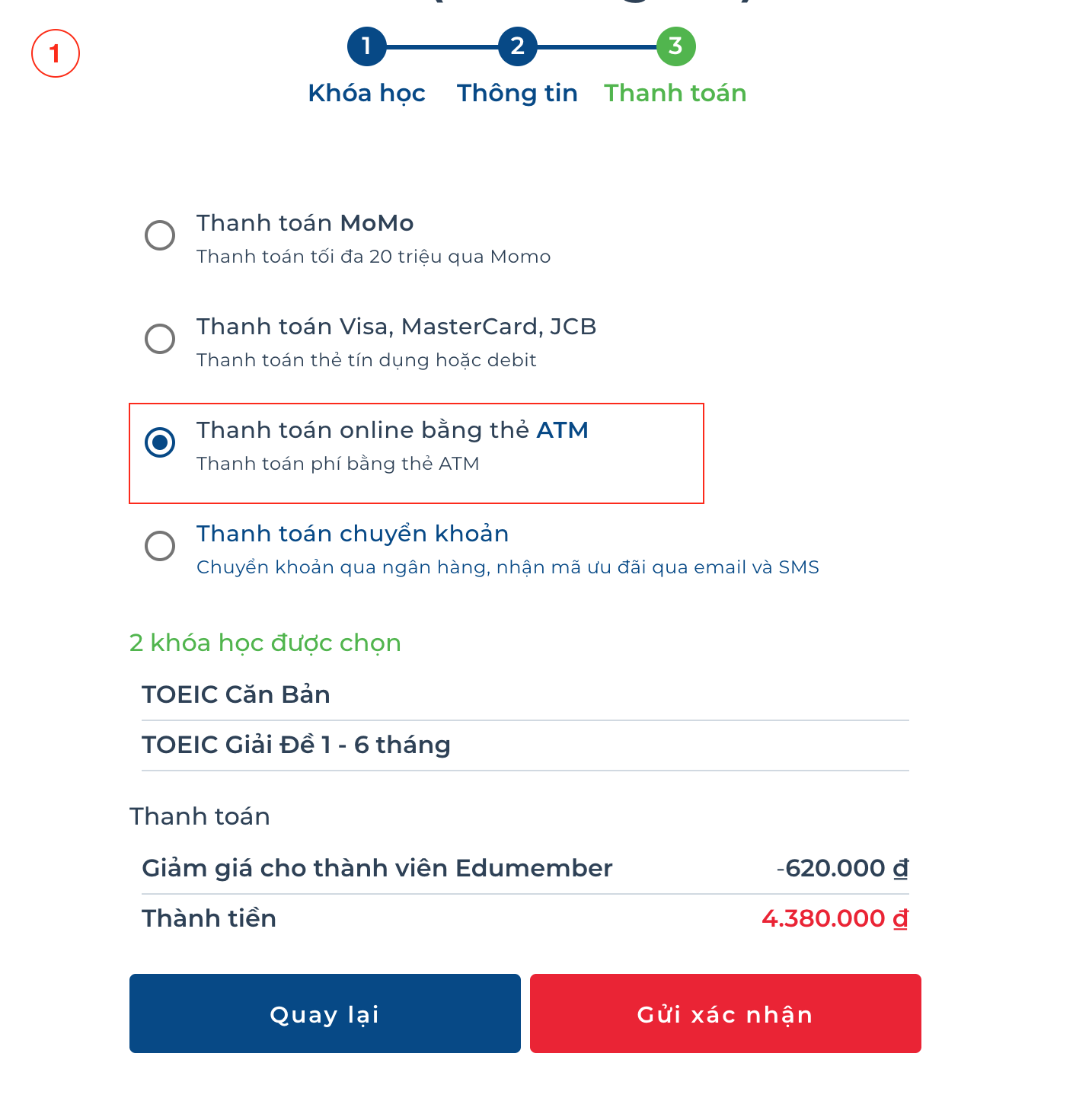Go to Khóa học step label

click(x=366, y=93)
